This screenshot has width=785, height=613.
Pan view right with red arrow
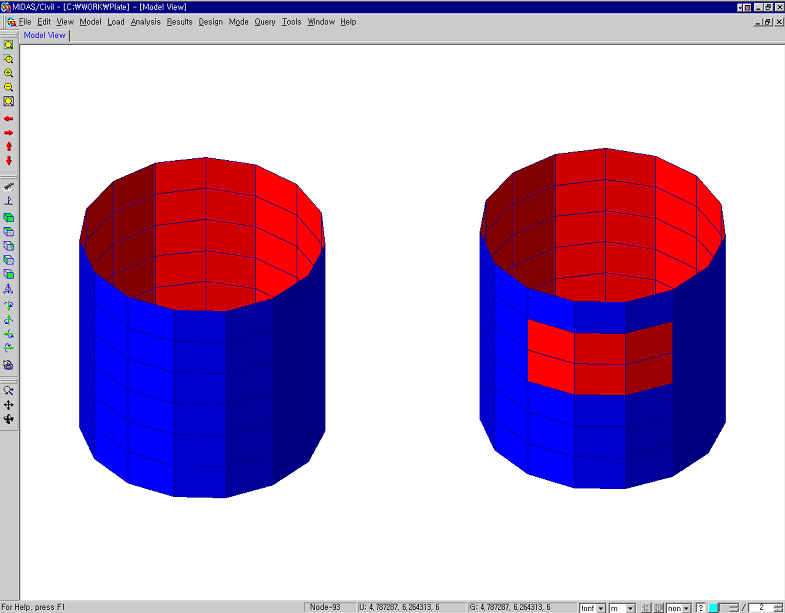(x=9, y=132)
